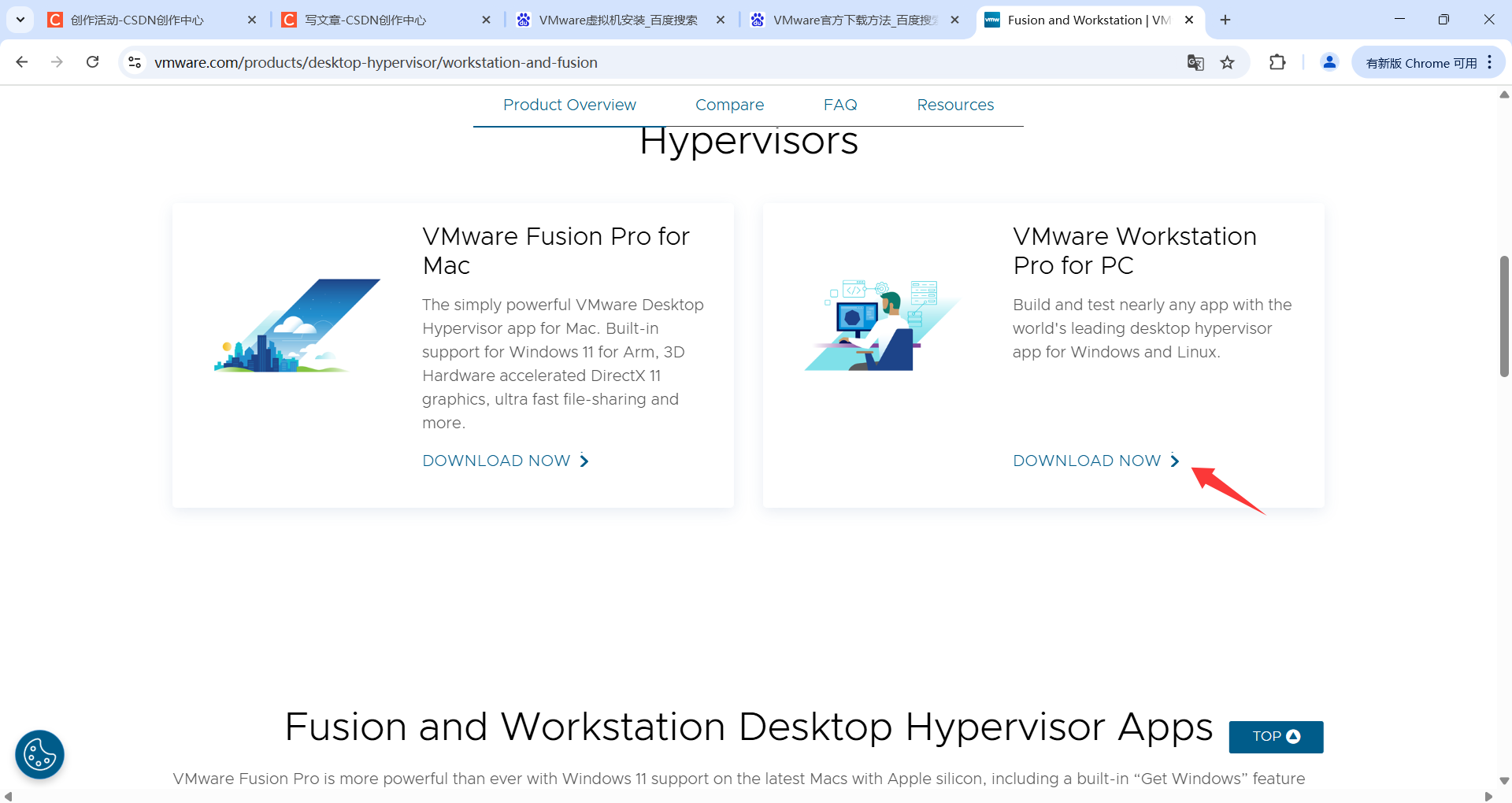Close the 写文章-CSDN创作中心 tab

(486, 20)
